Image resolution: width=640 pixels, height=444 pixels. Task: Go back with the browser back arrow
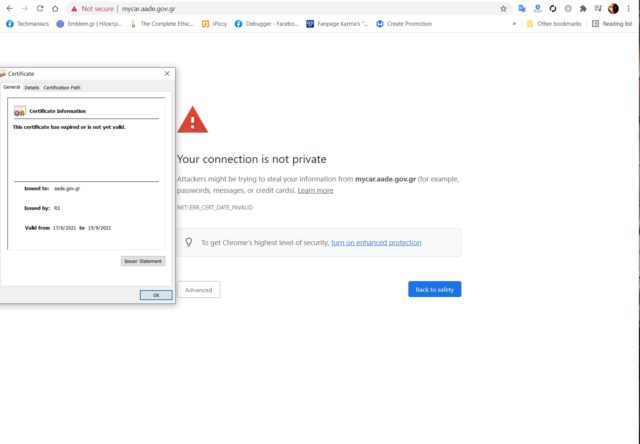9,9
